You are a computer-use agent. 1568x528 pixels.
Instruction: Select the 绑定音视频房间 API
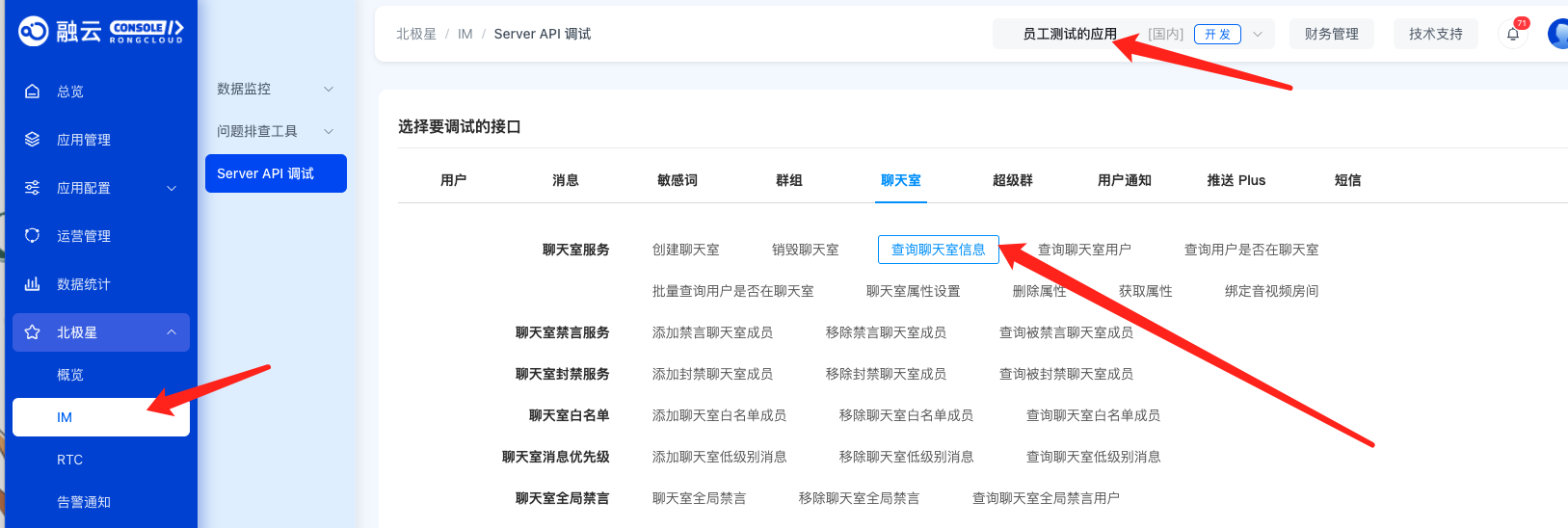tap(1272, 291)
